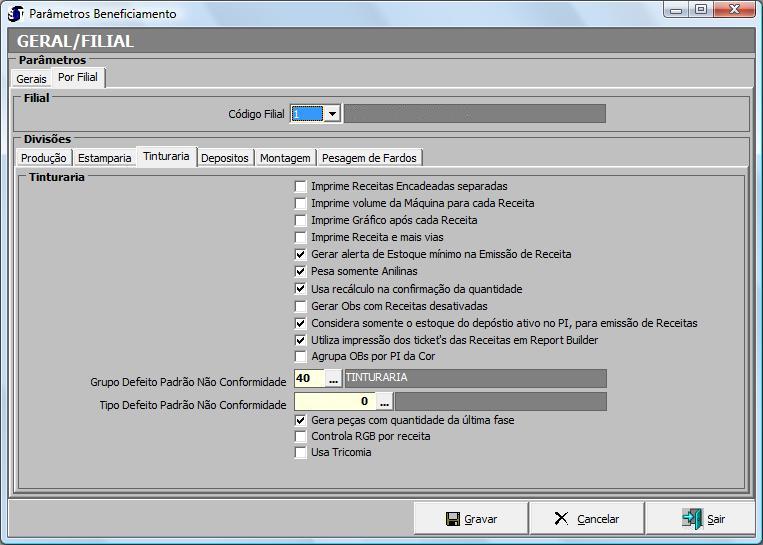Toggle Usa Tricomia checkbox

301,452
